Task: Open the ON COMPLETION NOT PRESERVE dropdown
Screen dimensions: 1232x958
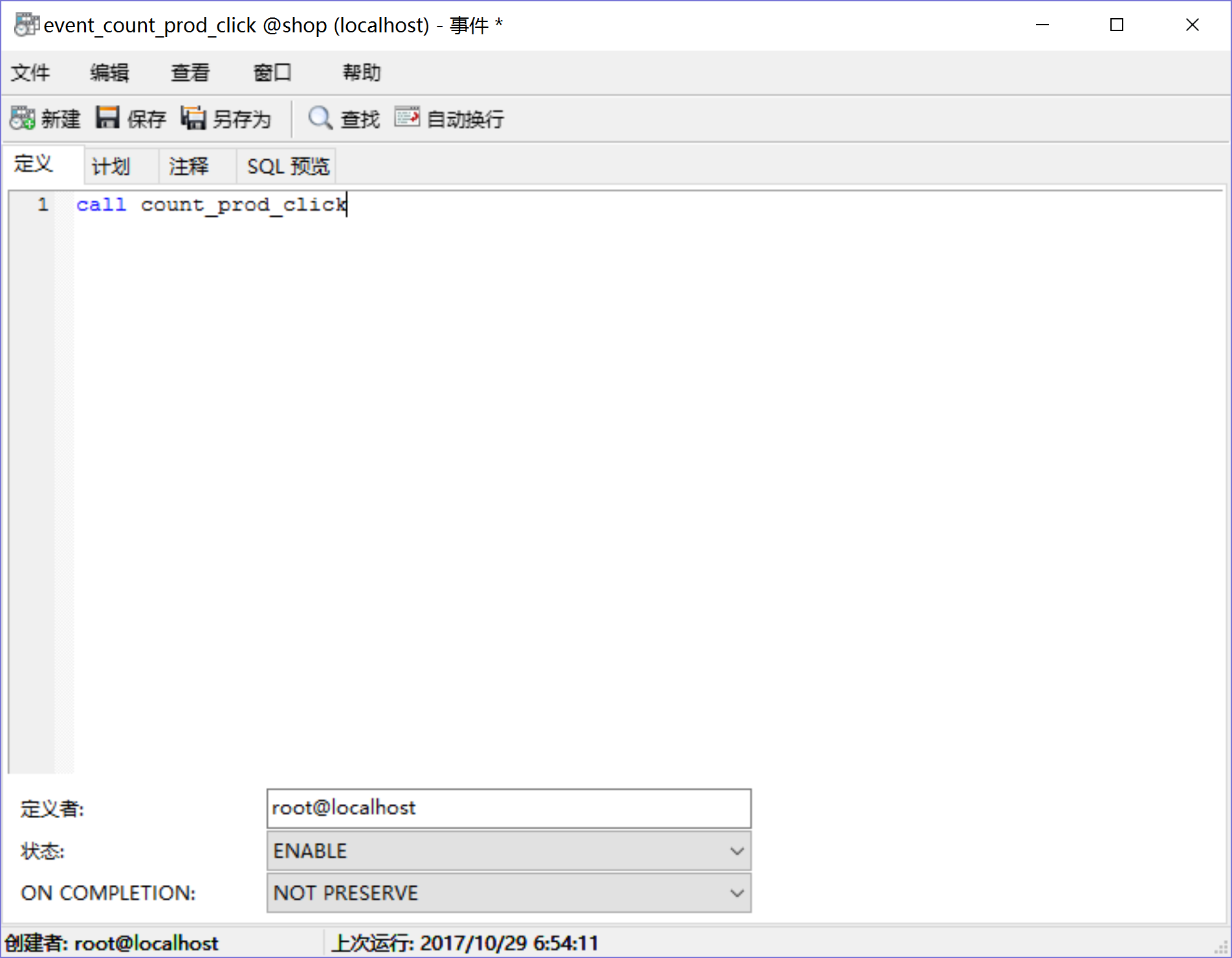Action: (x=509, y=893)
